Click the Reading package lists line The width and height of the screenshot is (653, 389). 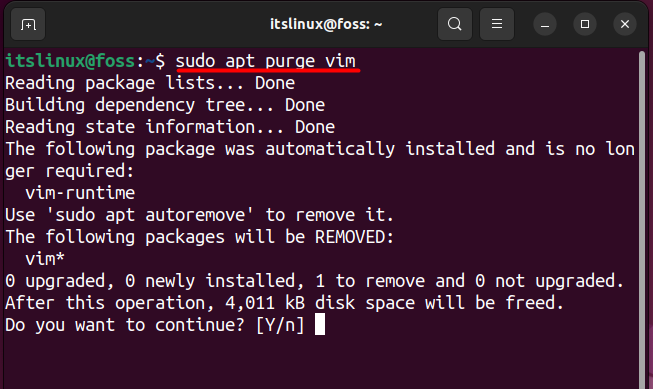pyautogui.click(x=150, y=83)
